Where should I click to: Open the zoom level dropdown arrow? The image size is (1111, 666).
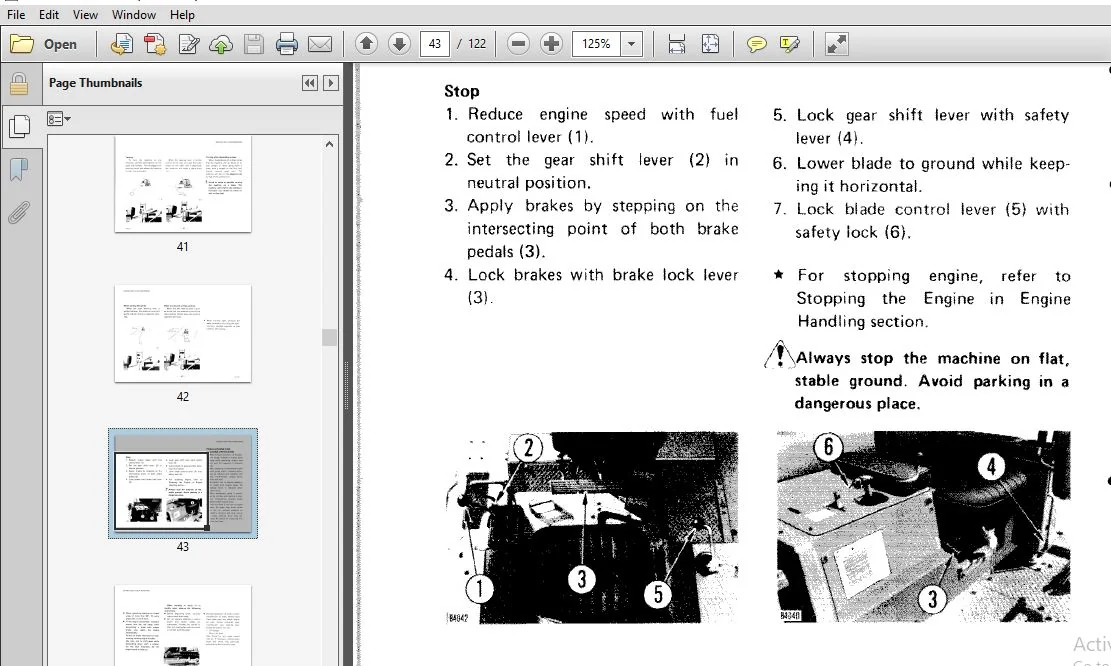click(631, 44)
